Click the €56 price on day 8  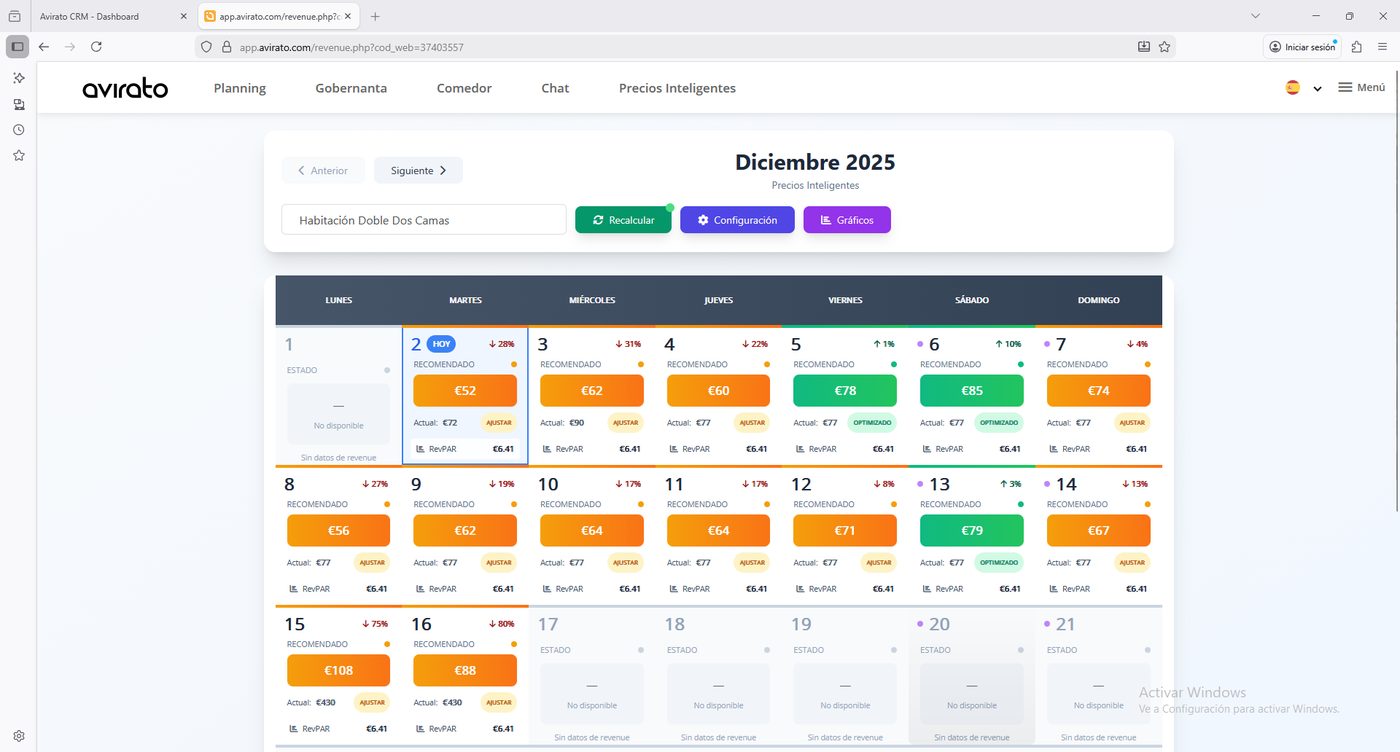pos(338,530)
